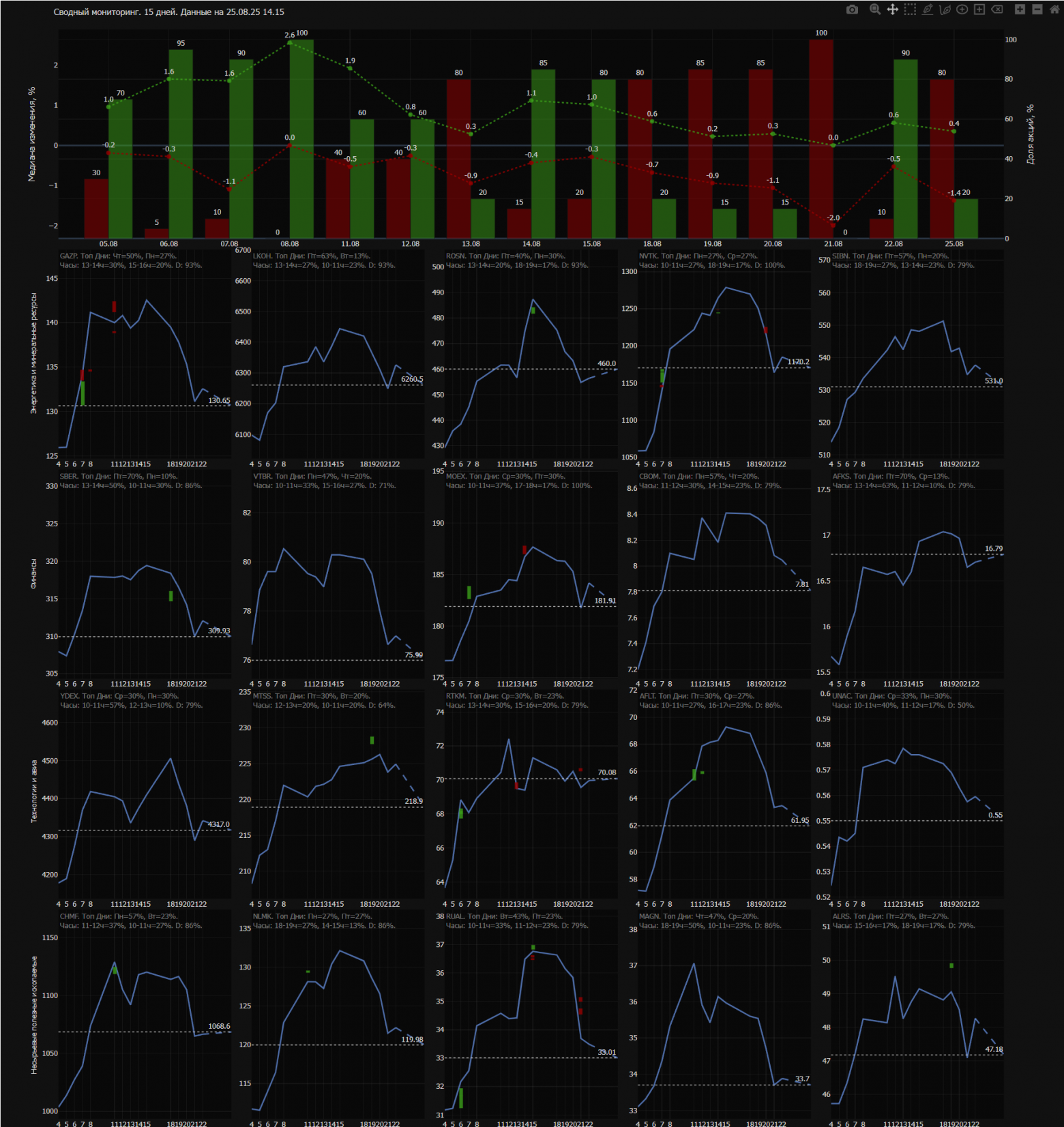Viewport: 1064px width, 1127px height.
Task: Click the tall green bar for 08.08
Action: pos(301,139)
